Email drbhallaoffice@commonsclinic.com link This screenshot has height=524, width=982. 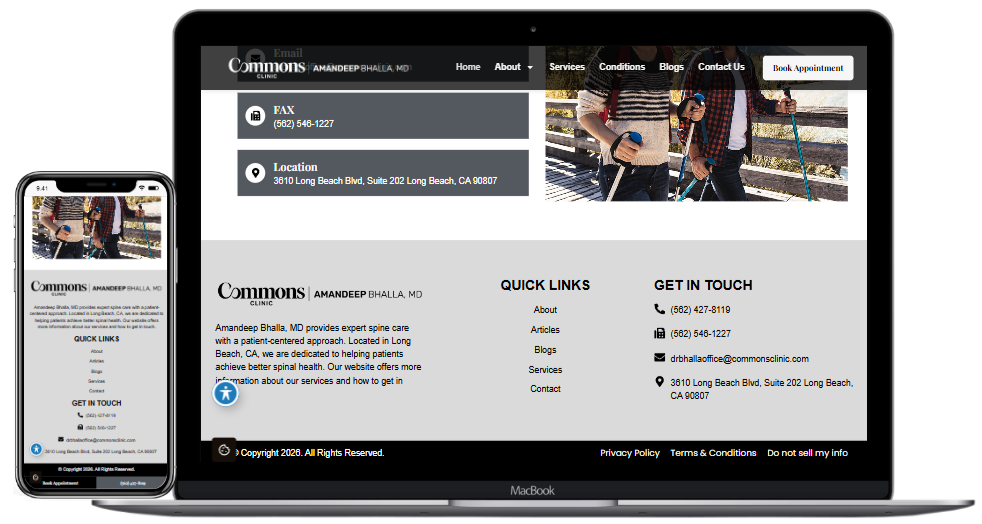tap(739, 359)
